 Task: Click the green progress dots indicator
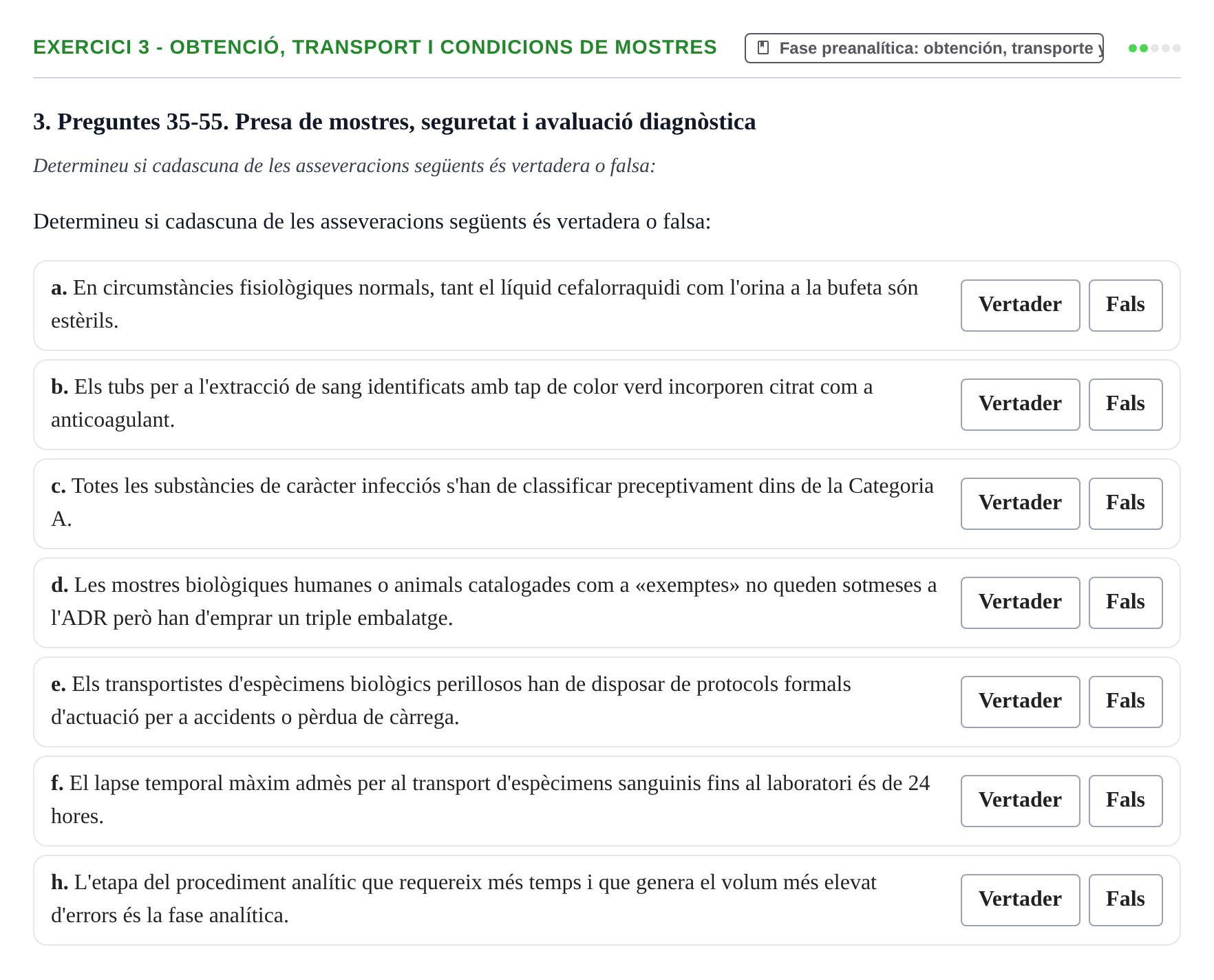tap(1154, 48)
